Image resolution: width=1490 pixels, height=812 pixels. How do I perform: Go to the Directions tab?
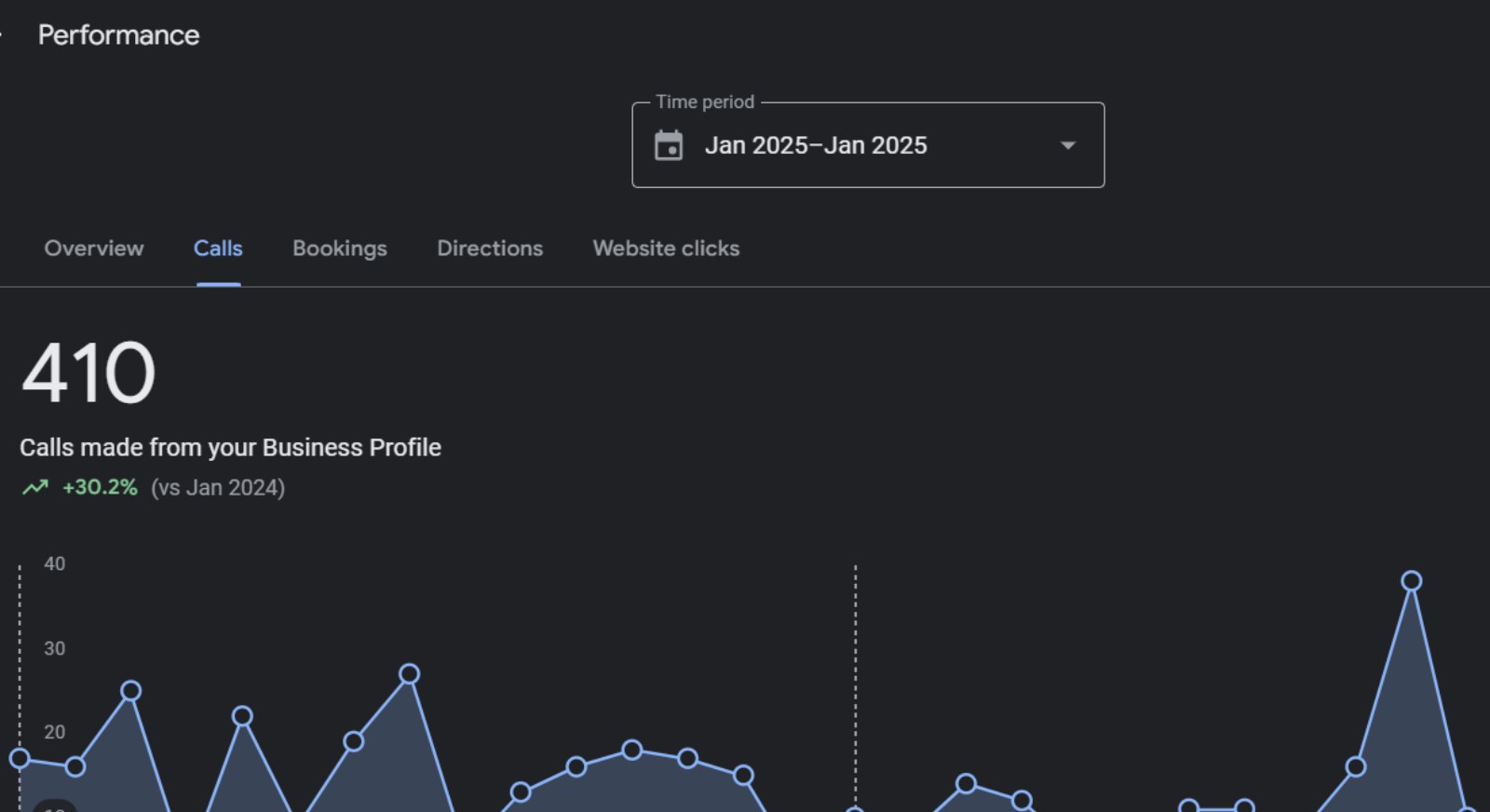(490, 249)
